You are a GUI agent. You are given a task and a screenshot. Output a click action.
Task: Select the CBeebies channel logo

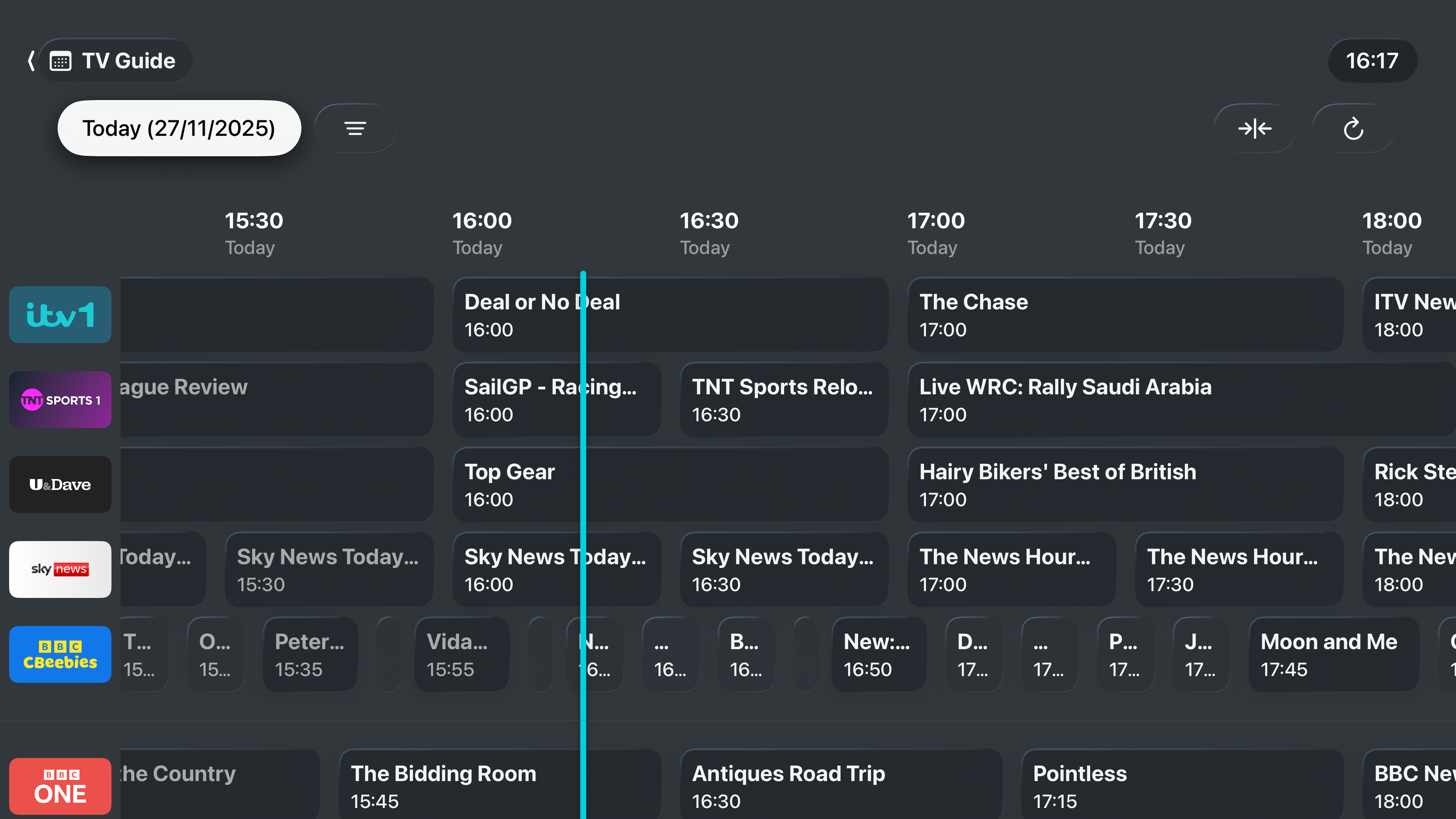[x=60, y=654]
